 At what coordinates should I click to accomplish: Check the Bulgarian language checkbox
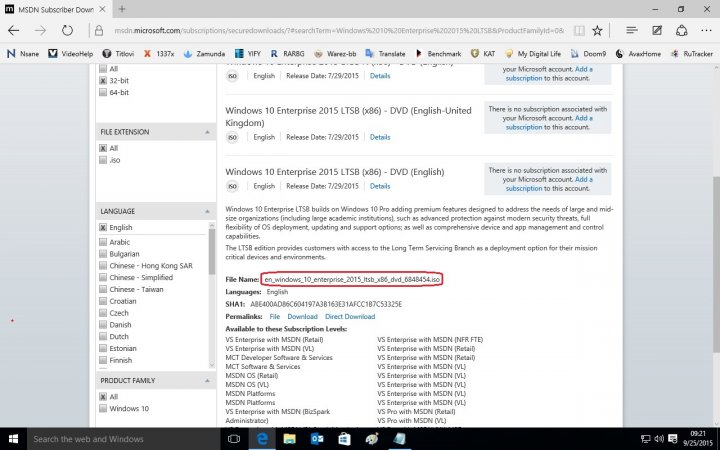point(103,254)
